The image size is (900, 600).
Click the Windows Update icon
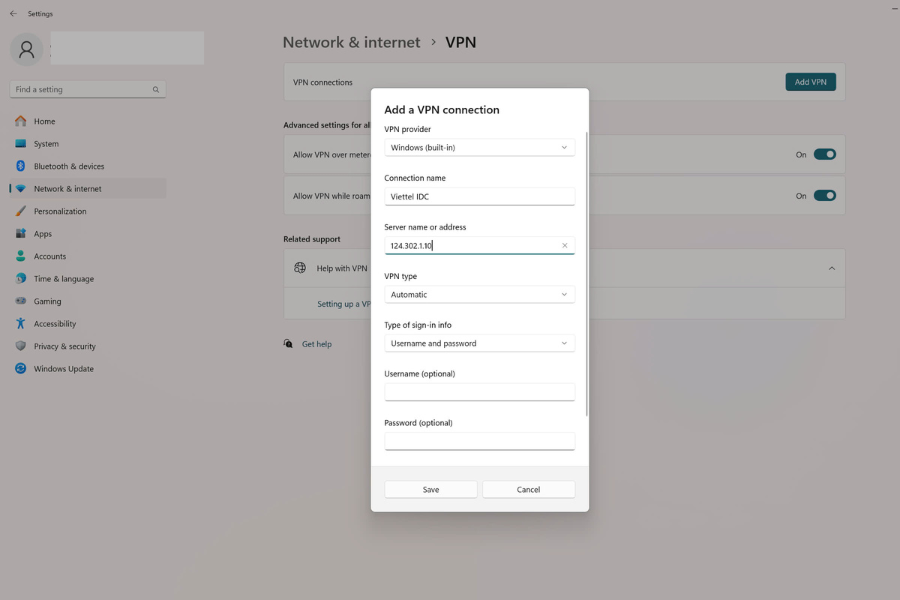20,369
